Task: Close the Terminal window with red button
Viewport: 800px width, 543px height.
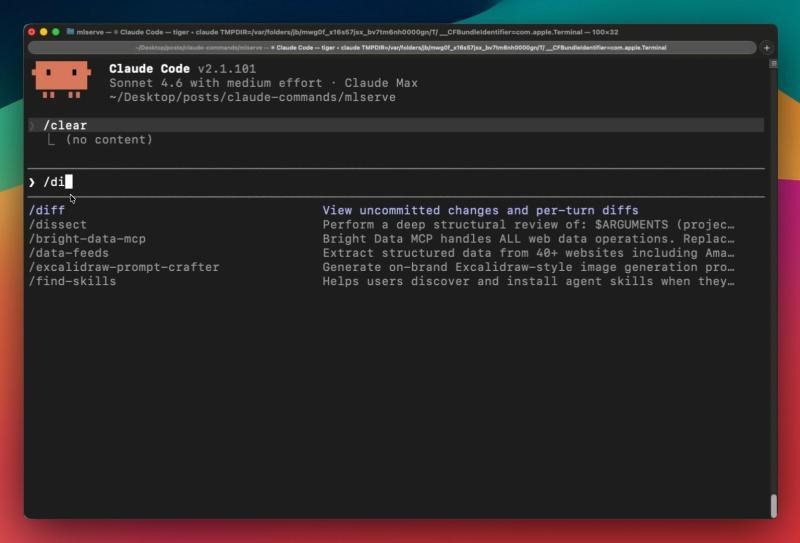Action: [x=31, y=32]
